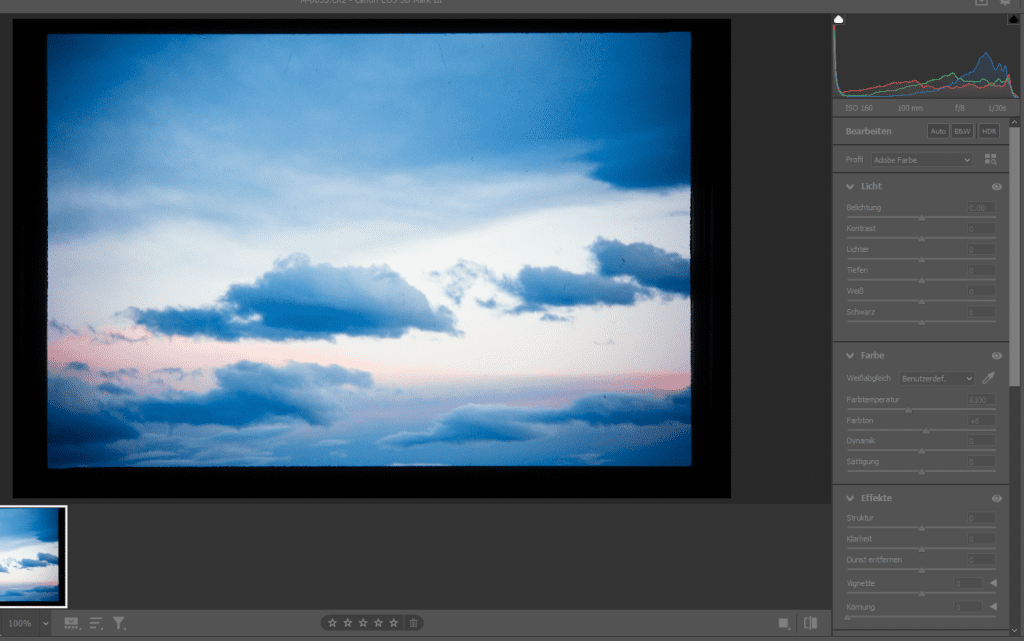Image resolution: width=1024 pixels, height=641 pixels.
Task: Pick the white balance eyedropper tool
Action: point(989,378)
